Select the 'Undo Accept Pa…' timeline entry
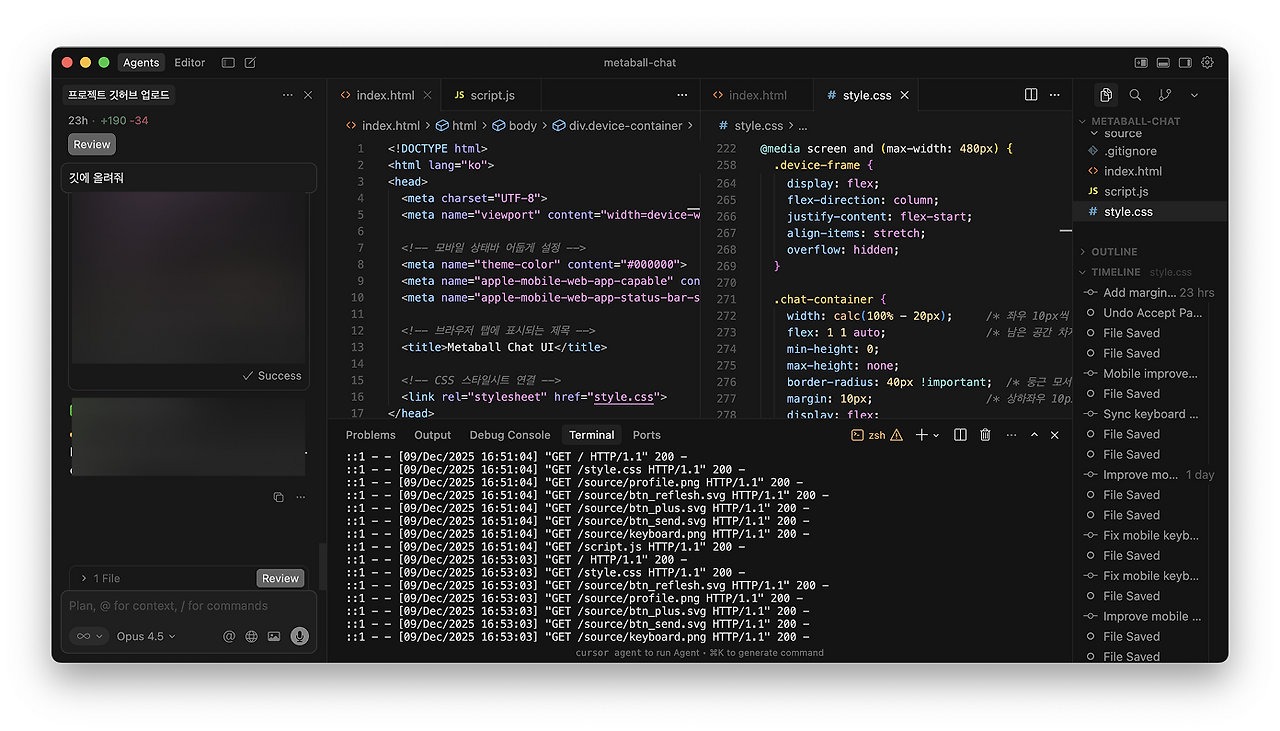 tap(1150, 313)
